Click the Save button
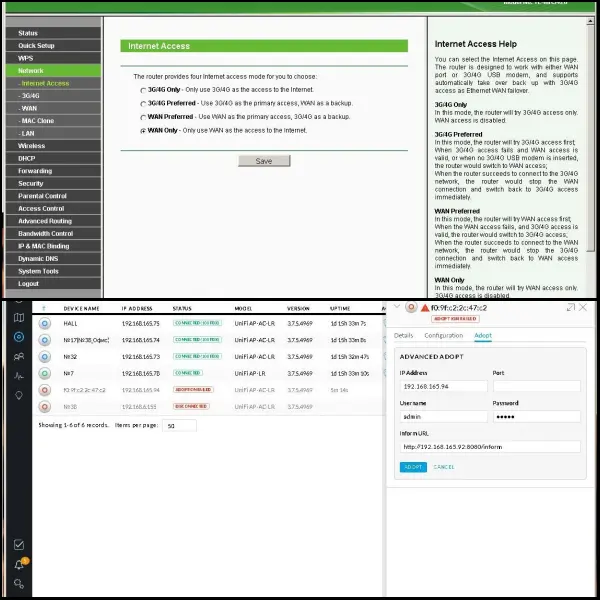This screenshot has height=600, width=600. point(264,161)
